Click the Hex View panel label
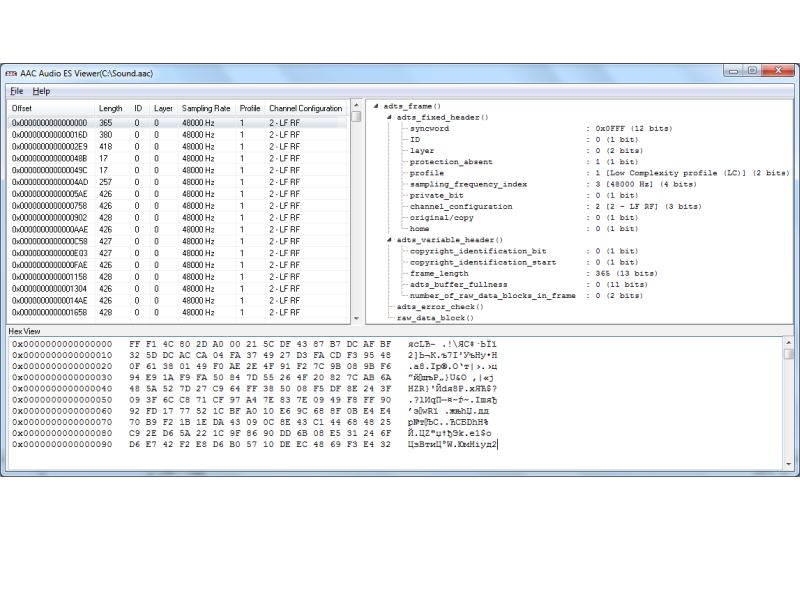800x600 pixels. click(24, 332)
